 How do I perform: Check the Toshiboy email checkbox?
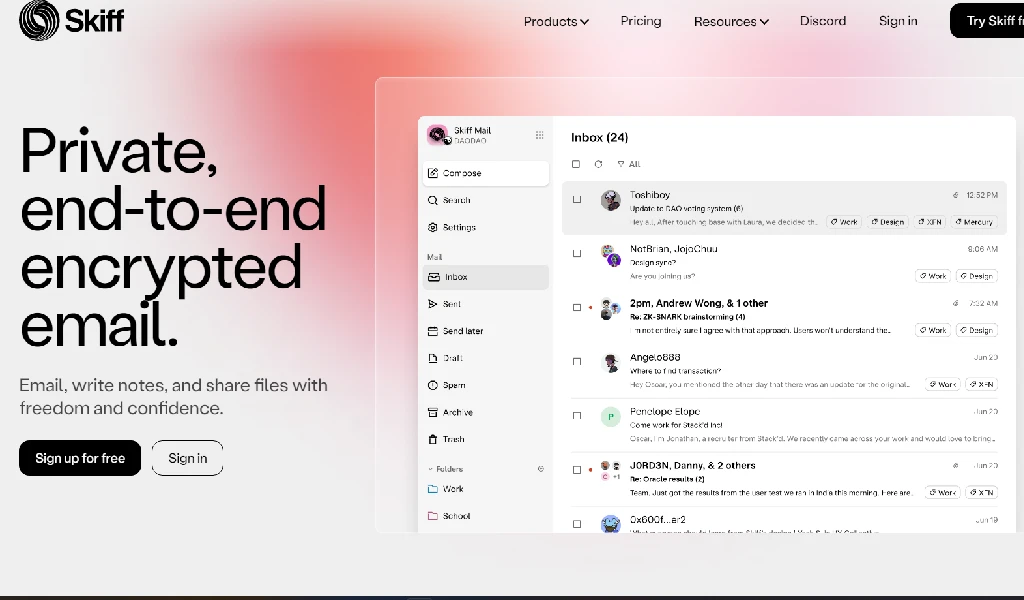[x=577, y=199]
